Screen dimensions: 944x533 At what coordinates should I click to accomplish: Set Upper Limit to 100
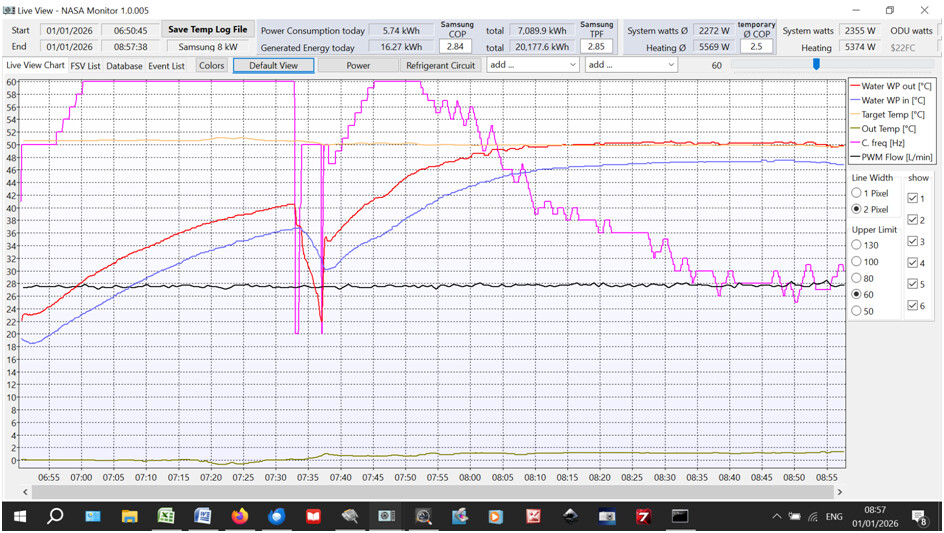856,261
